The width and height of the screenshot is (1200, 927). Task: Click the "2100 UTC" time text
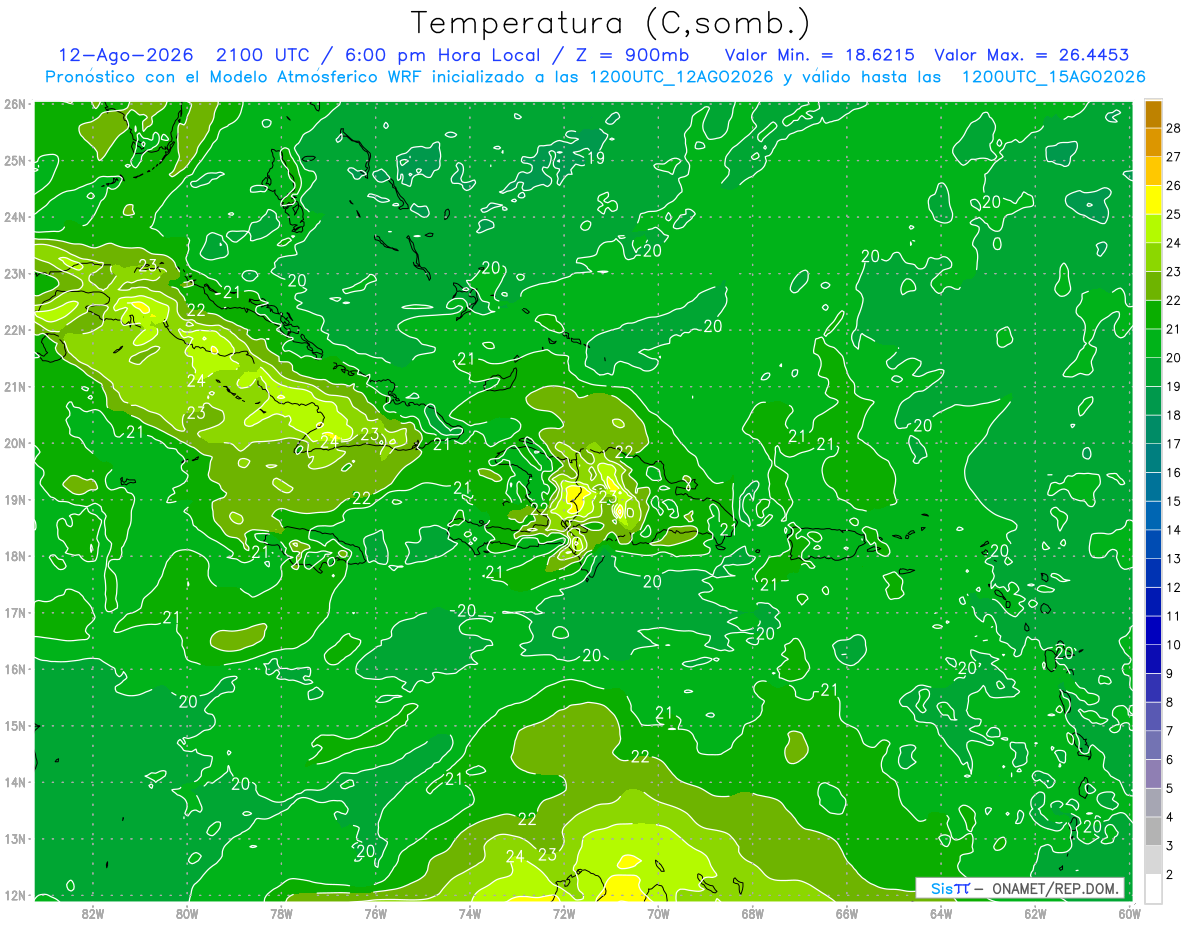(x=263, y=55)
